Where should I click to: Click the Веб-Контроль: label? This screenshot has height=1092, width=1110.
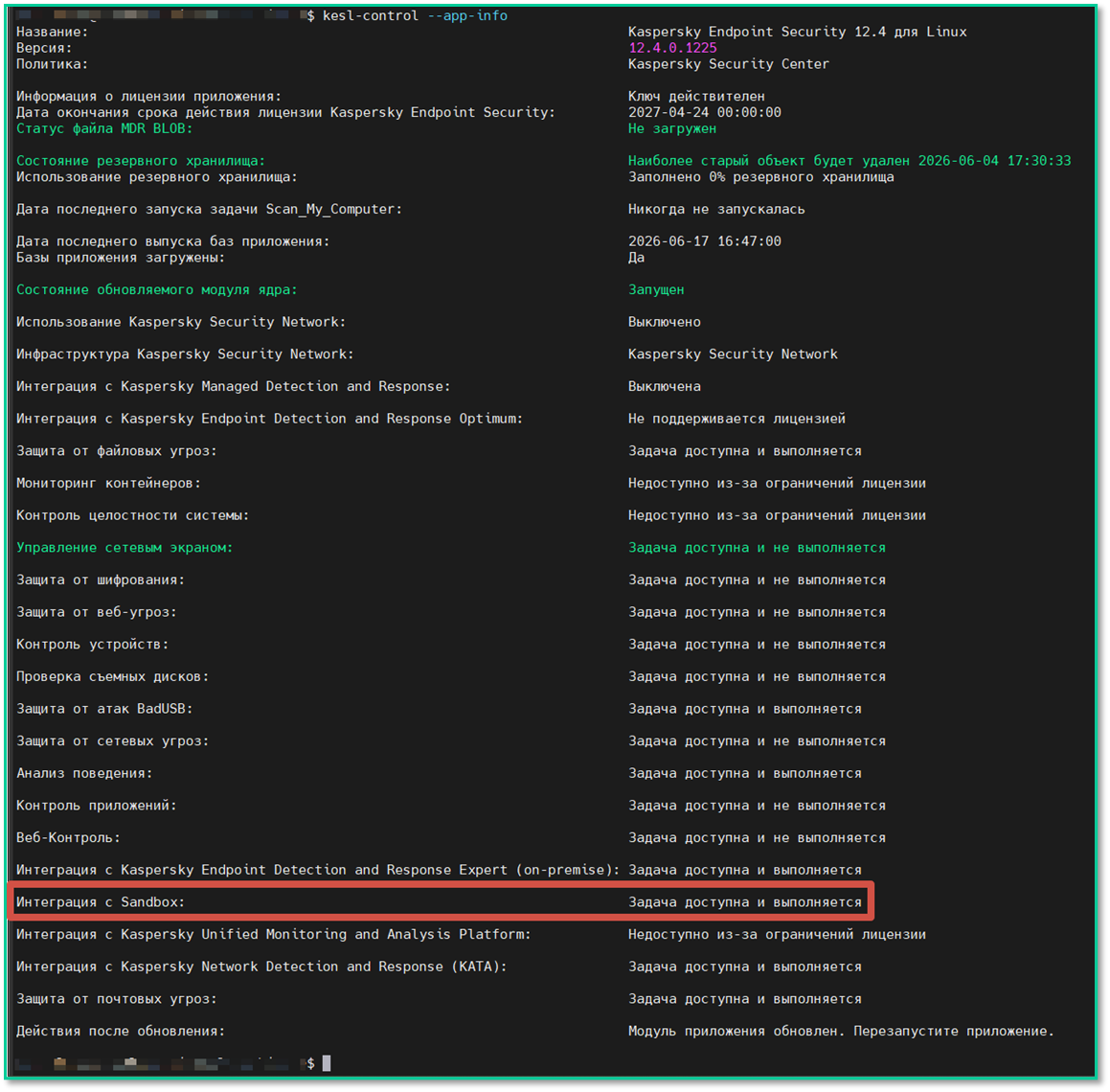68,838
